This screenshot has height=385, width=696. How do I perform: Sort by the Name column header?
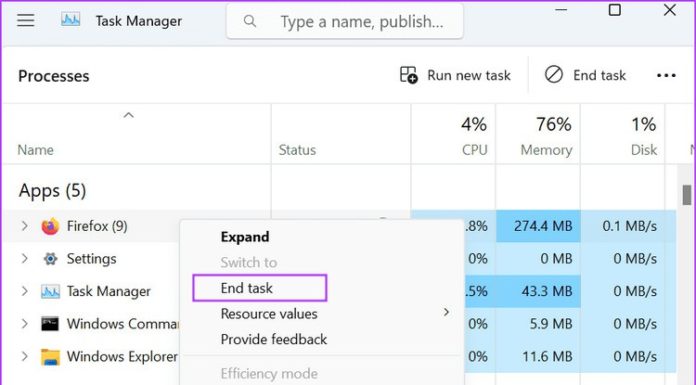36,150
